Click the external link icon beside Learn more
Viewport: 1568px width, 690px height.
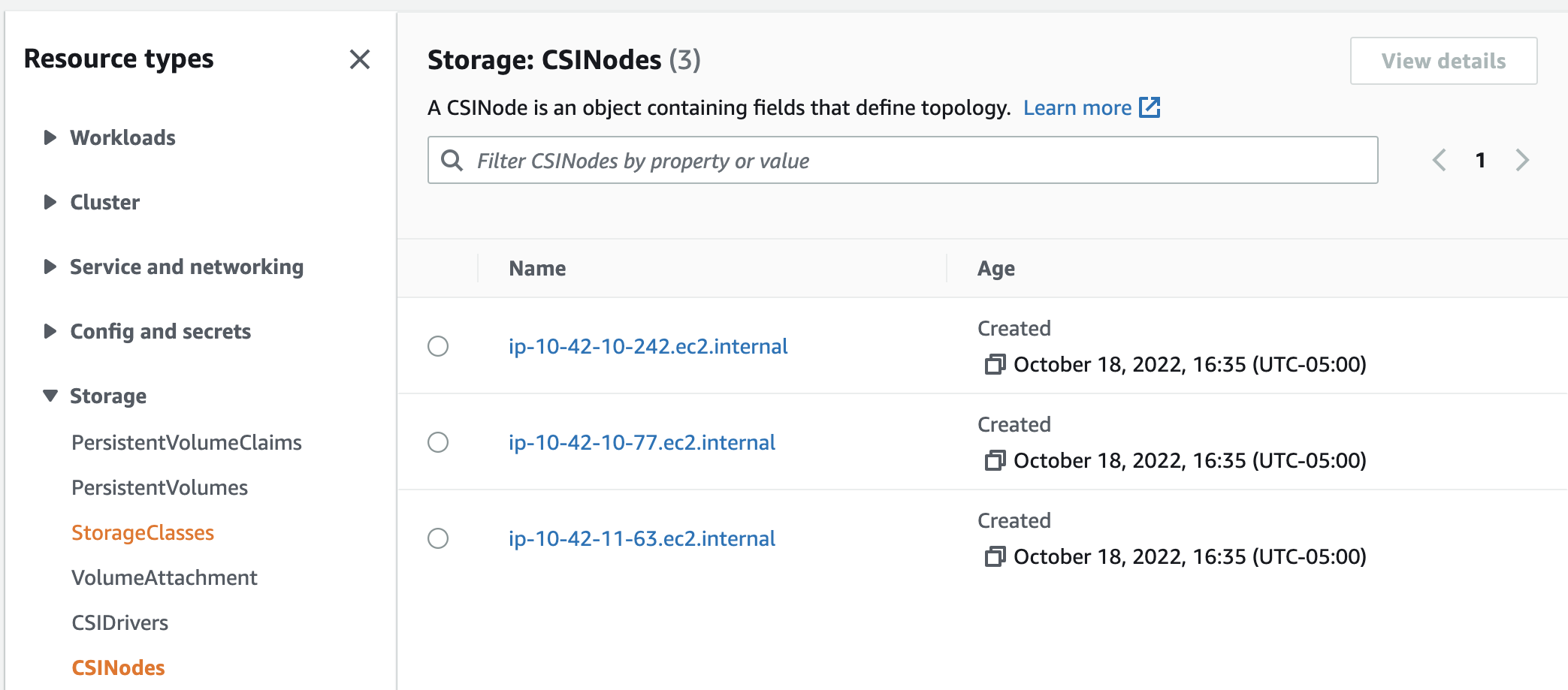[x=1150, y=107]
